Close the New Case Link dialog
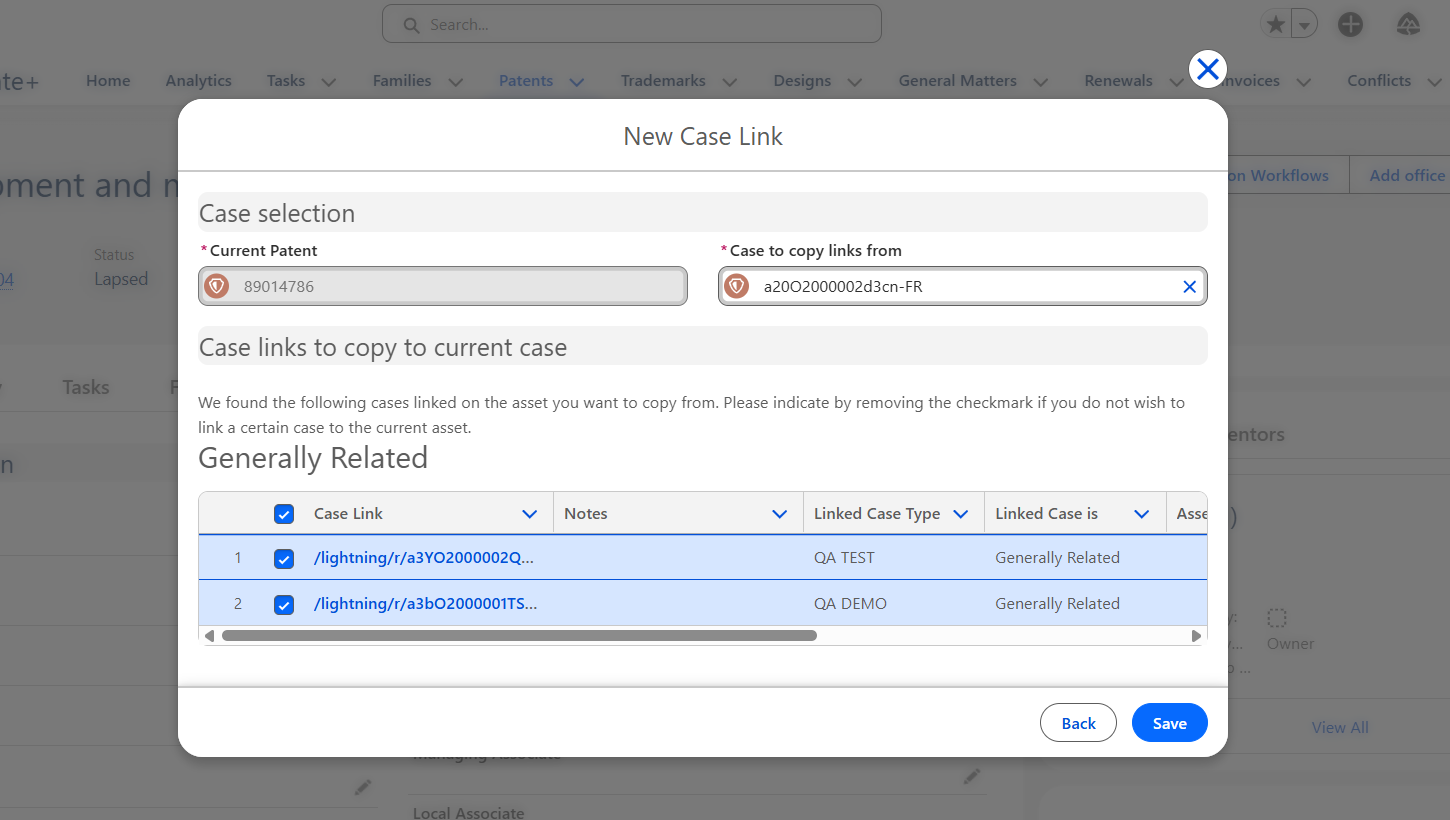The image size is (1450, 820). pyautogui.click(x=1208, y=69)
